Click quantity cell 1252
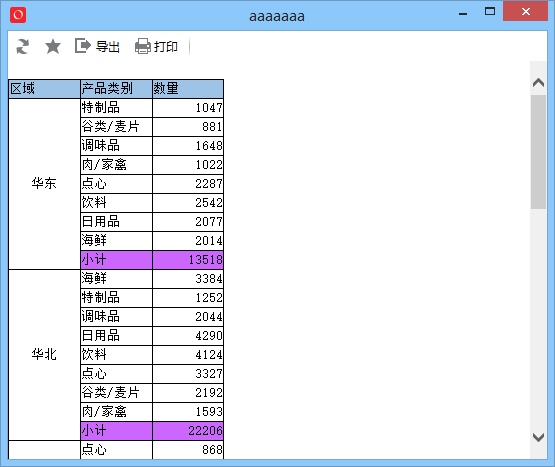555x467 pixels. [x=188, y=298]
